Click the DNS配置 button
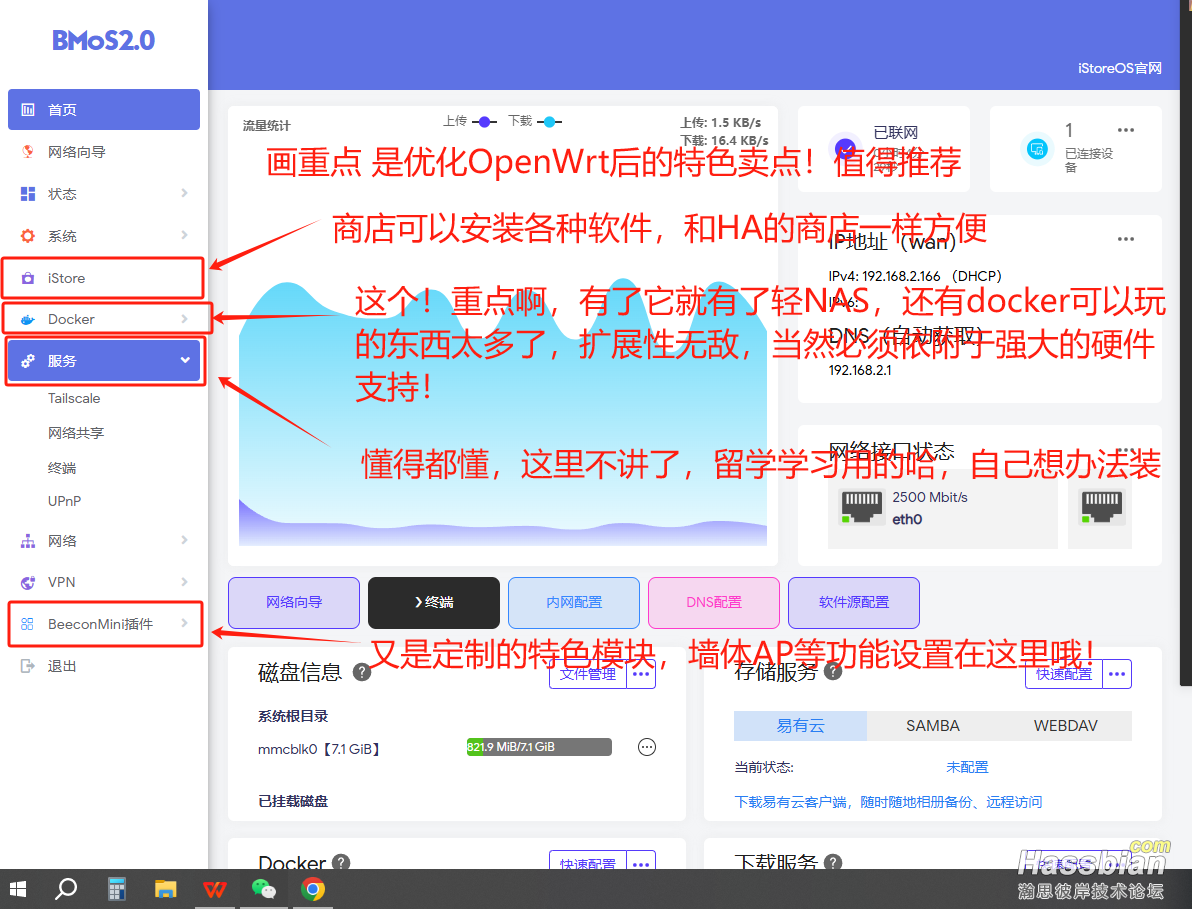Image resolution: width=1192 pixels, height=909 pixels. [713, 602]
